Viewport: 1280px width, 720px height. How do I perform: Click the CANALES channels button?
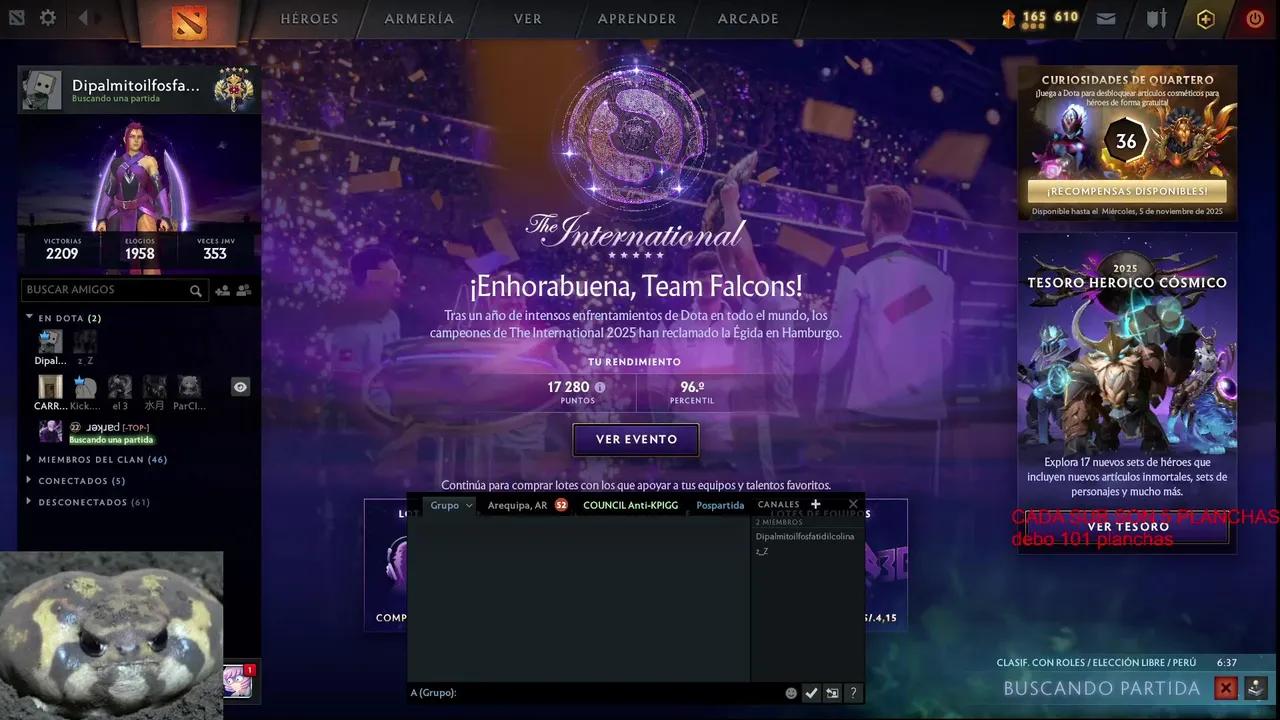[x=778, y=504]
